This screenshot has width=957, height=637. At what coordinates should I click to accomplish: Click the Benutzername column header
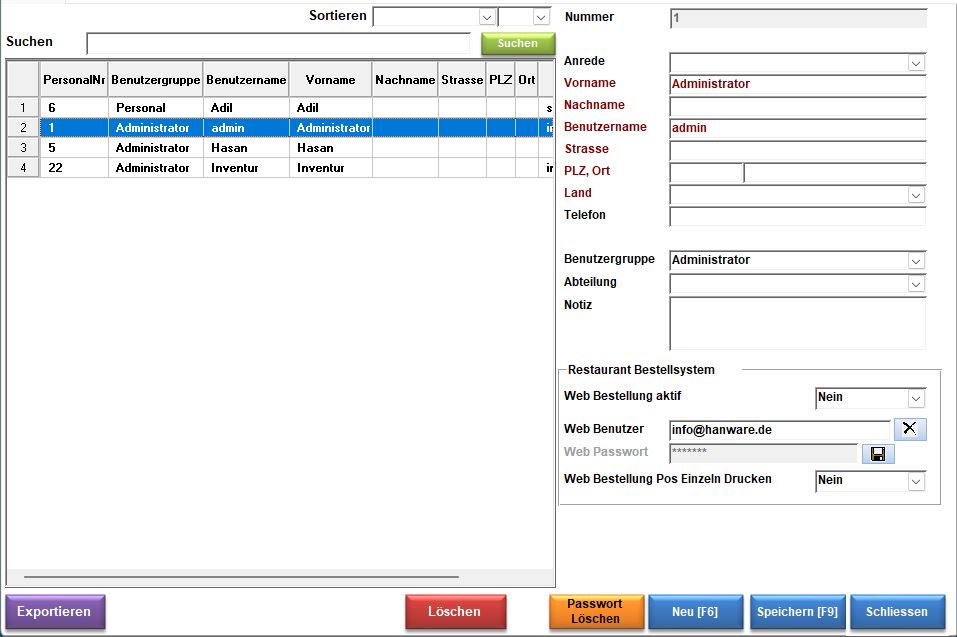coord(246,80)
